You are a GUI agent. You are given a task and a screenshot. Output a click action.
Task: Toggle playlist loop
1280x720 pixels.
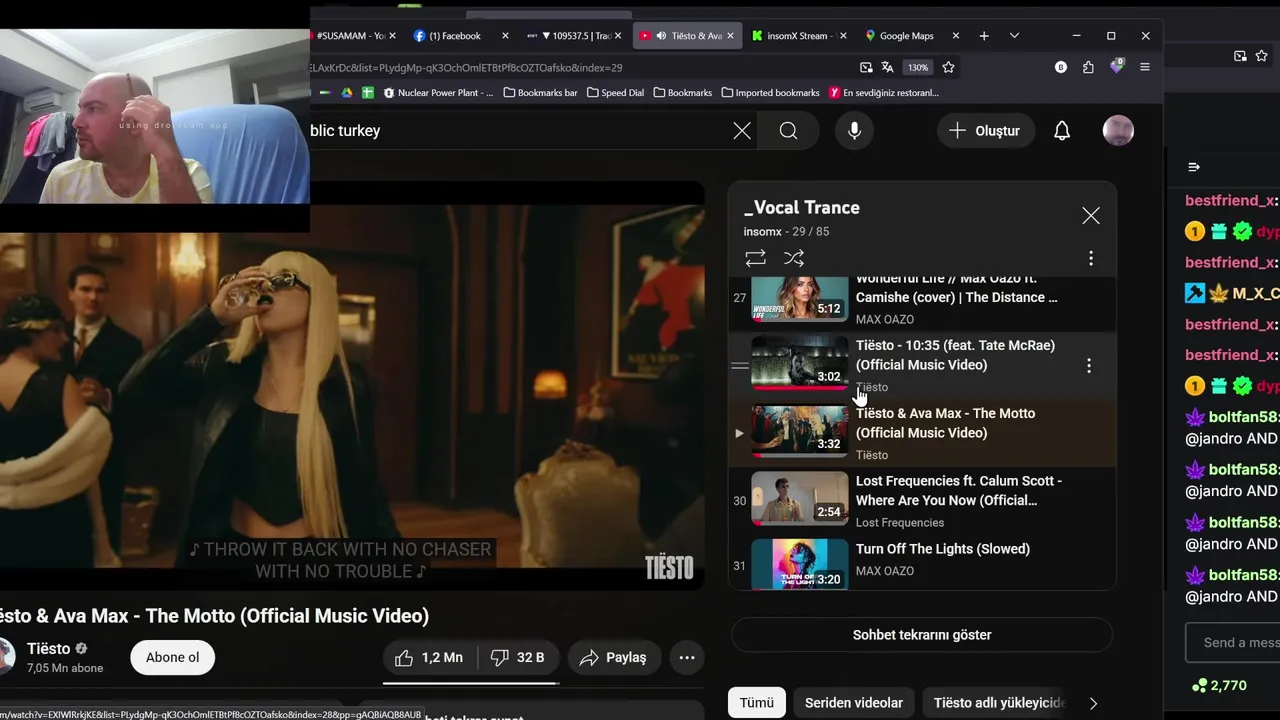tap(755, 258)
